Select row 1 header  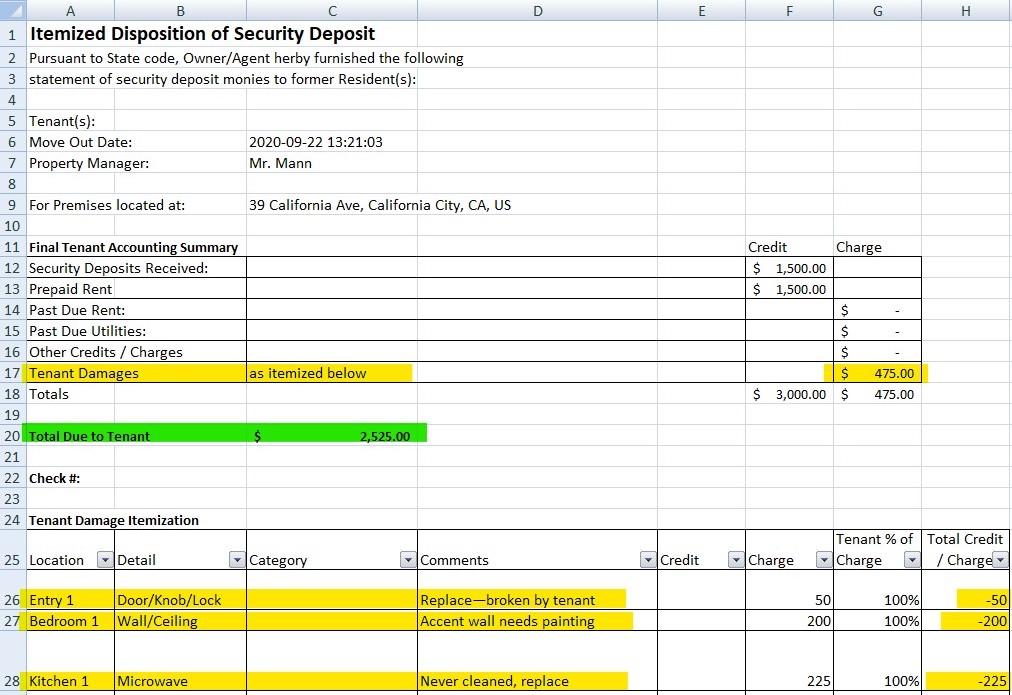coord(13,34)
